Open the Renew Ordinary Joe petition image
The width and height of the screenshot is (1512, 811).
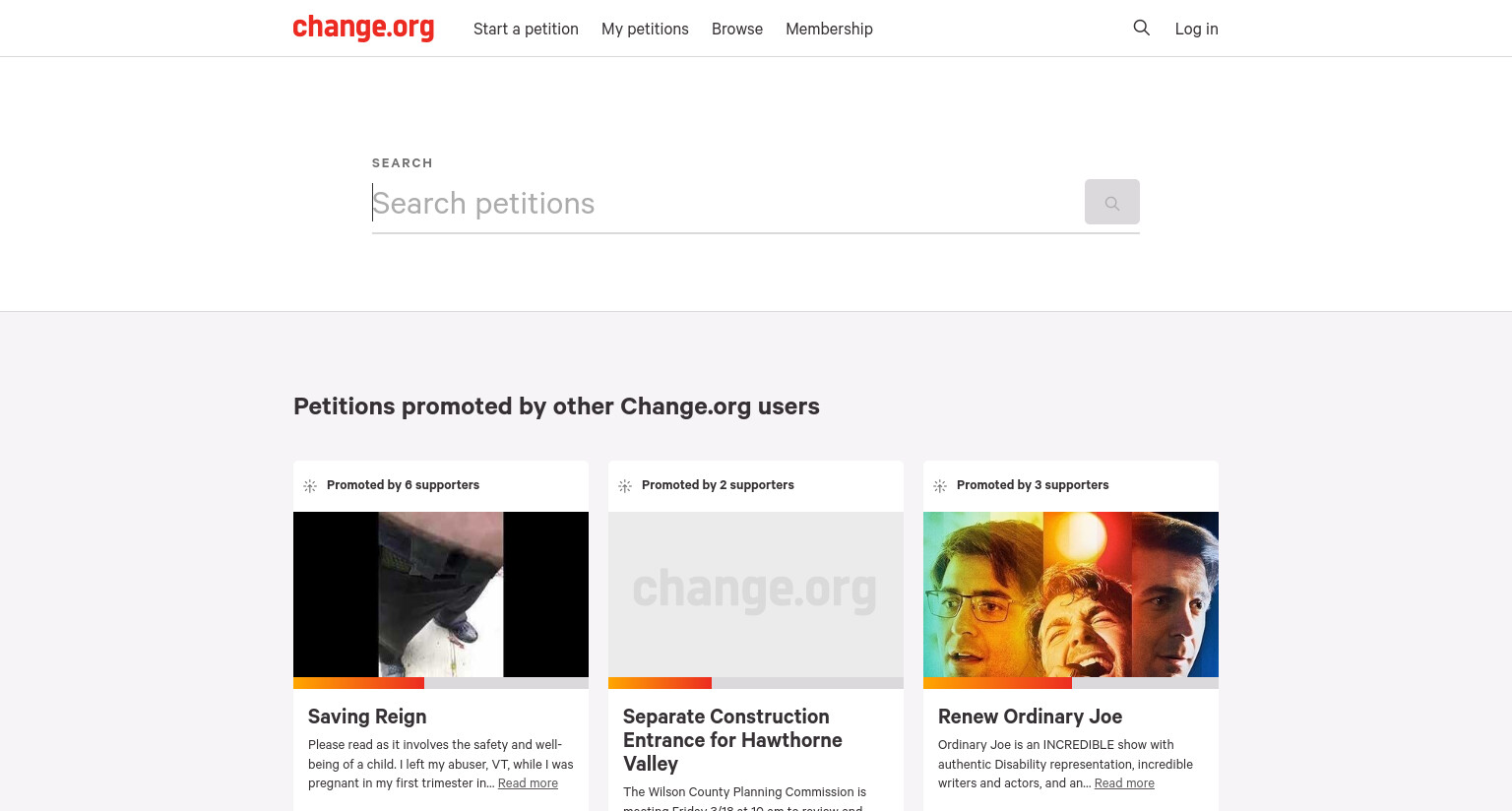point(1071,594)
